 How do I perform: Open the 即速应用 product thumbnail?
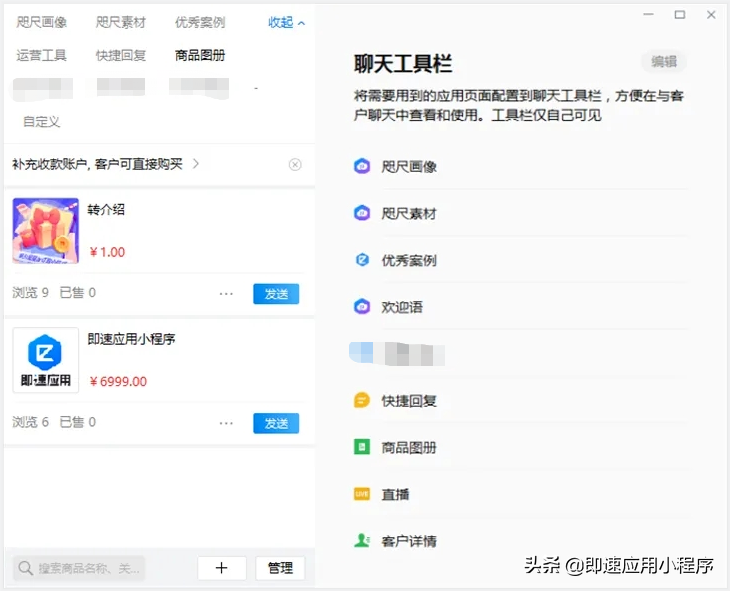45,360
